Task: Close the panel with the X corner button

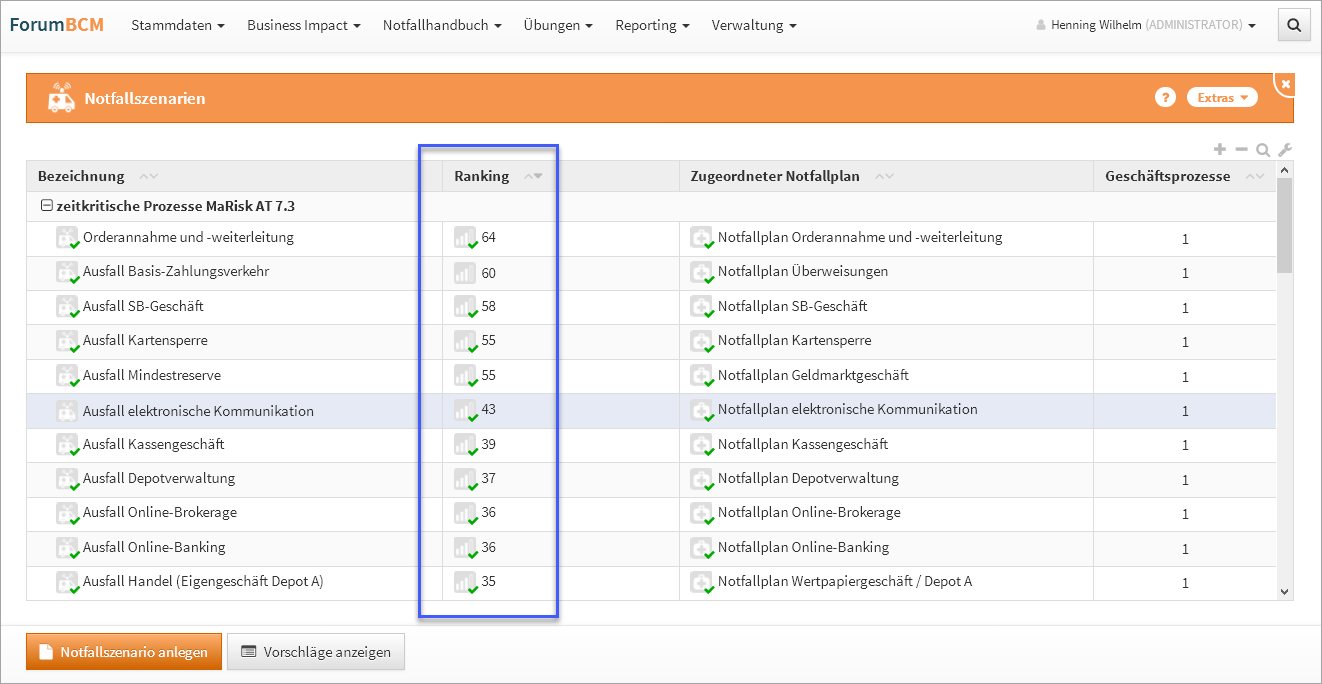Action: [1286, 84]
